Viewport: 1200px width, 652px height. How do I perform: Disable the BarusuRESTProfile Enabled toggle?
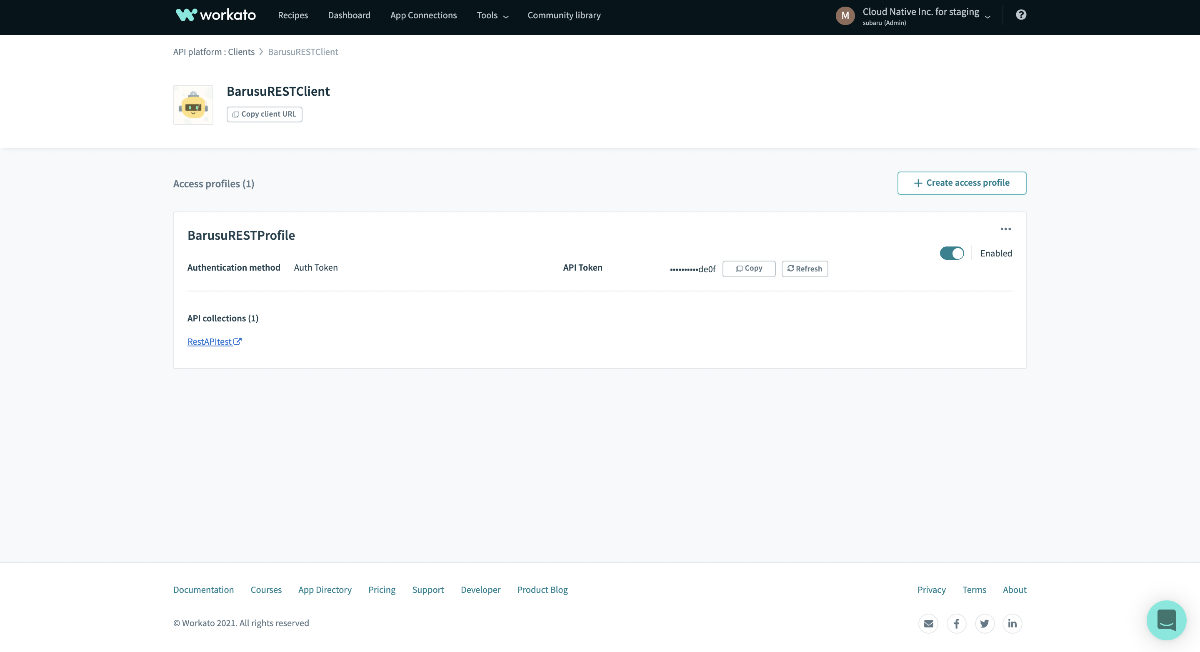(952, 253)
